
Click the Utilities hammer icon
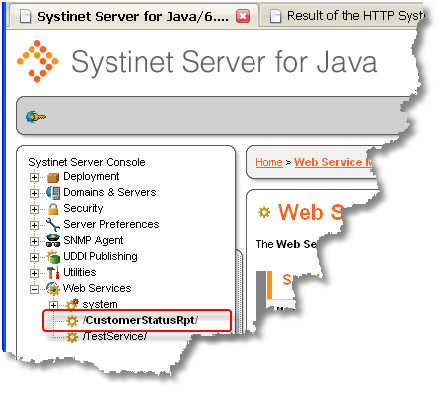(53, 272)
